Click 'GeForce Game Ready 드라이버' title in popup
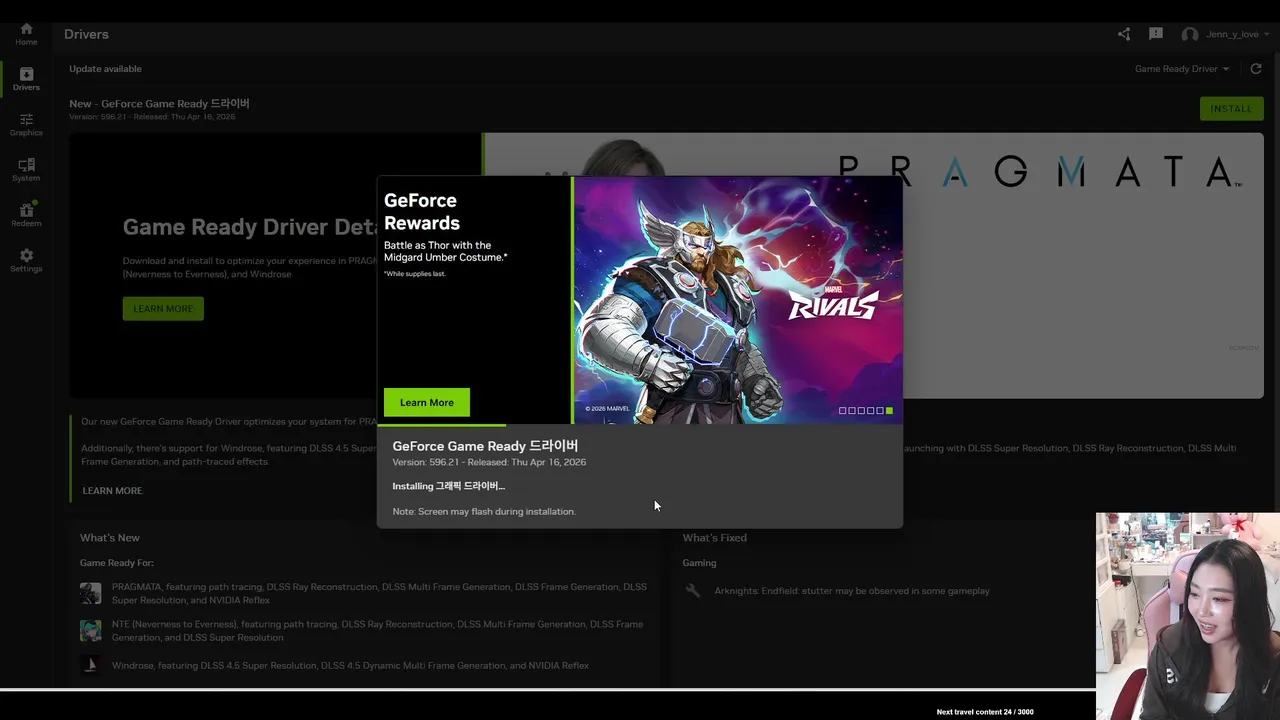This screenshot has width=1280, height=720. click(485, 446)
